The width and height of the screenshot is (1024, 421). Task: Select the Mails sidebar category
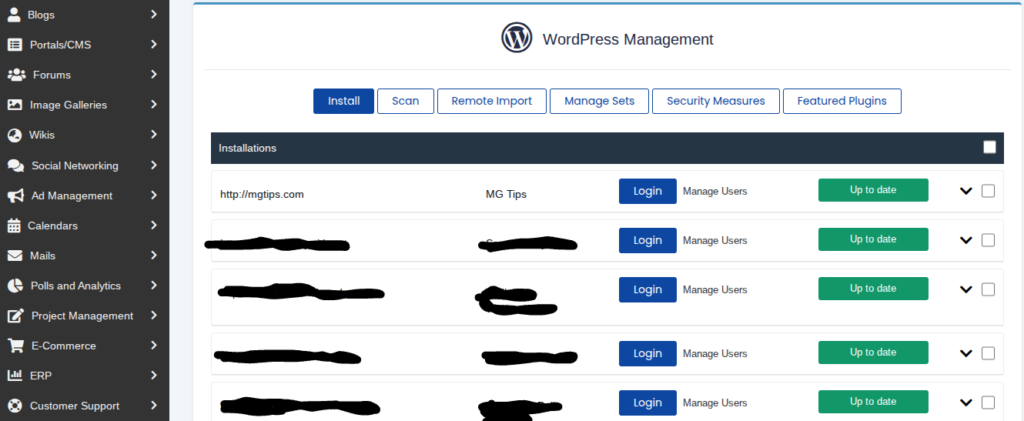click(84, 256)
